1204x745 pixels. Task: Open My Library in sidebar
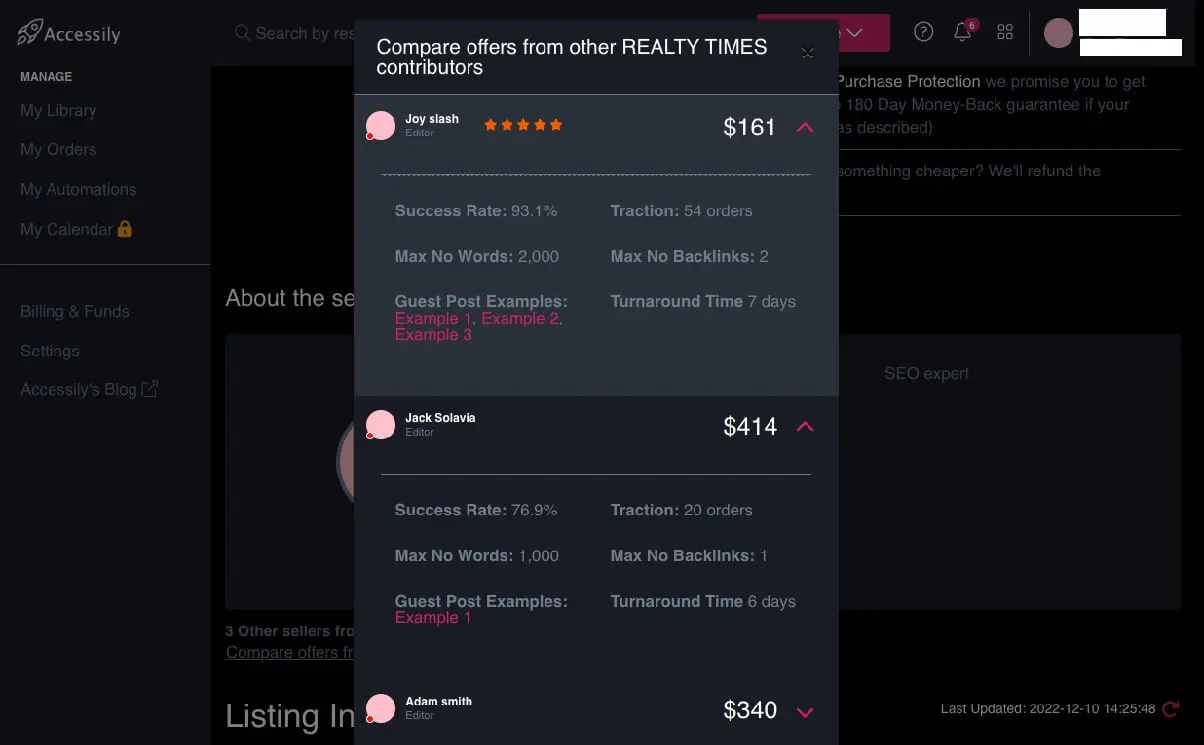coord(58,110)
